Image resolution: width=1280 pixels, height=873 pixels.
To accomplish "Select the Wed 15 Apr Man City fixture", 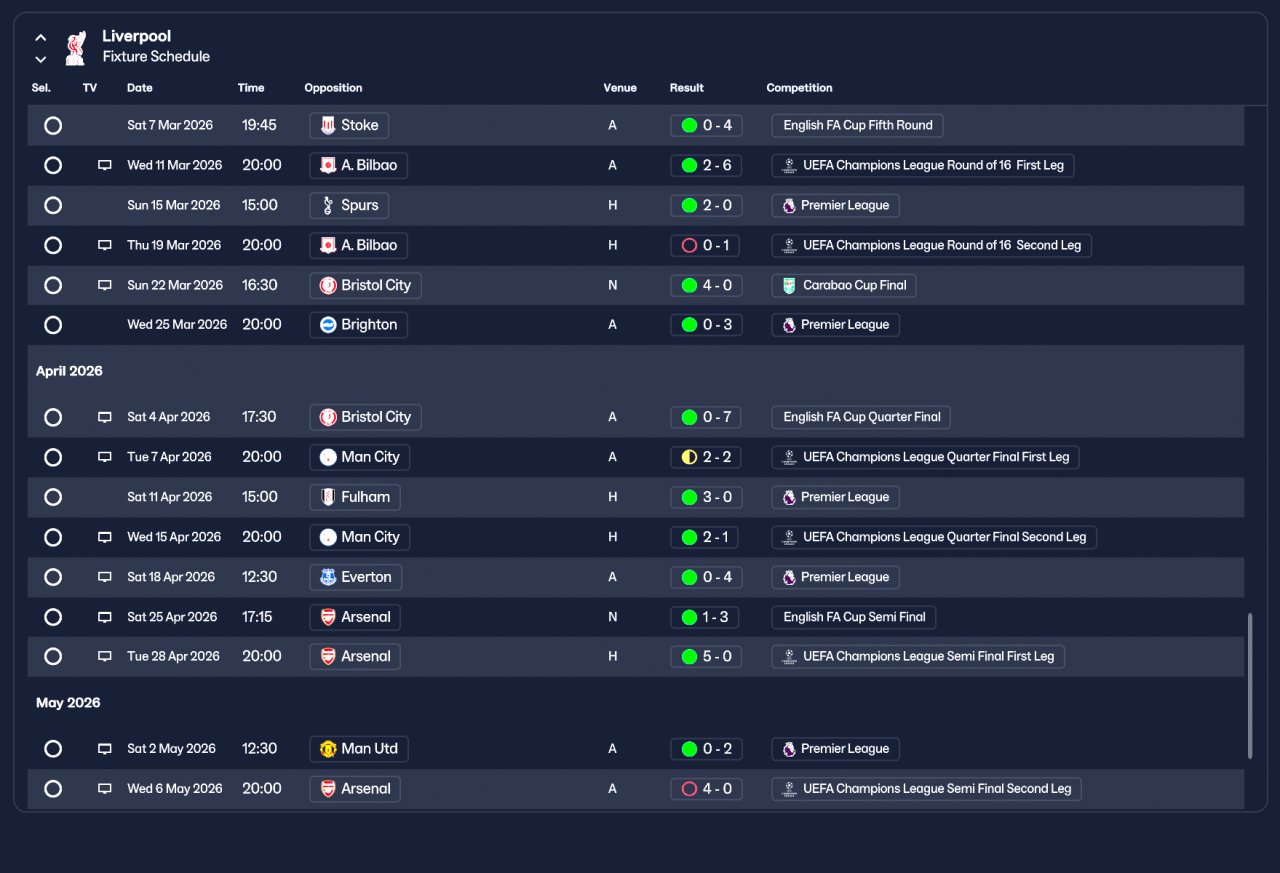I will point(53,537).
